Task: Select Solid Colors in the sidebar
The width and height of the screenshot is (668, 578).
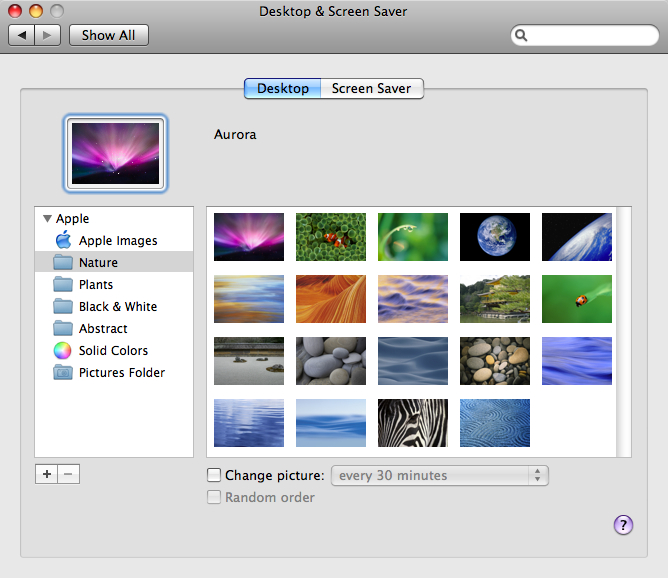Action: [x=114, y=351]
